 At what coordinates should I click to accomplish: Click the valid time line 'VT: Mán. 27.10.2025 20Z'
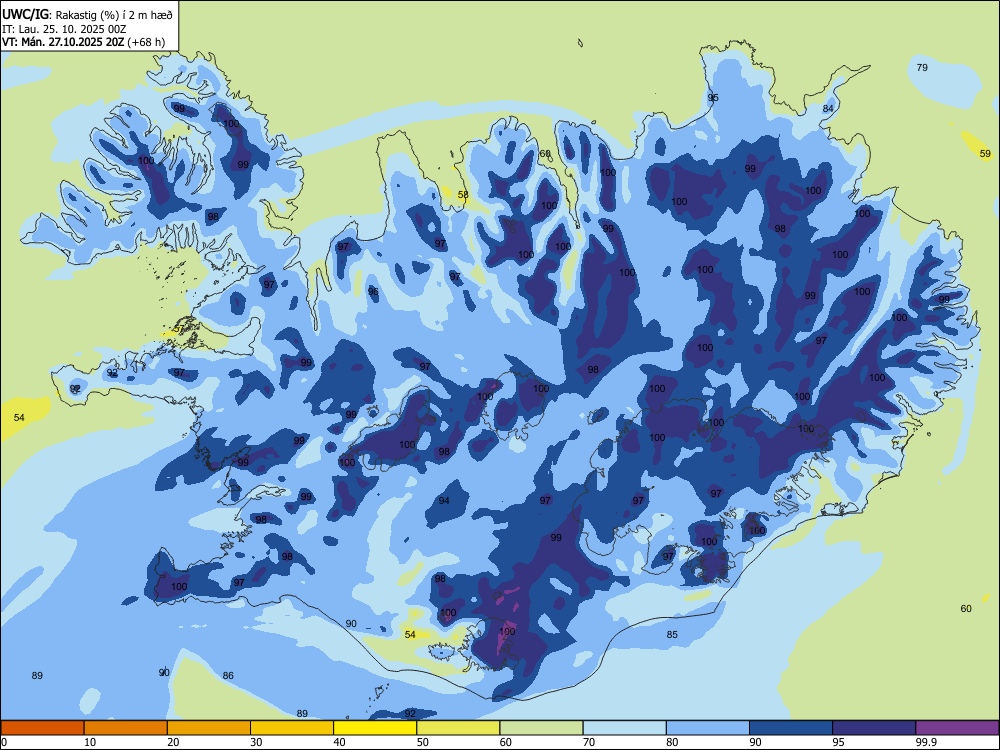pyautogui.click(x=63, y=42)
